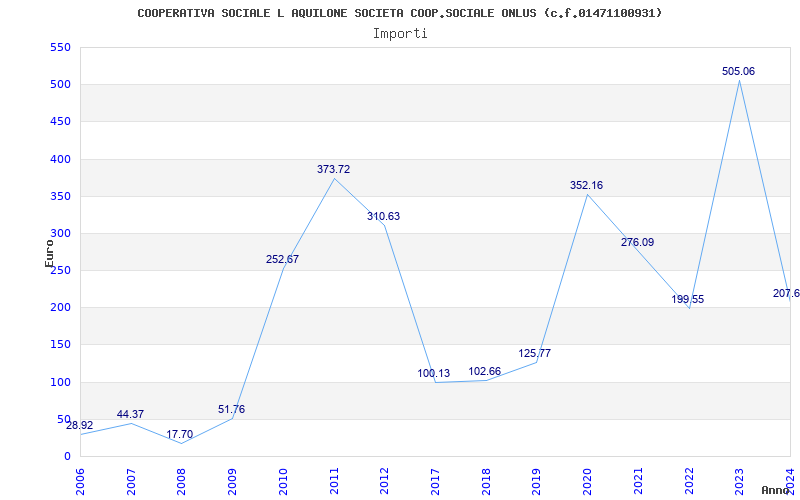Click the Euro y-axis title

pyautogui.click(x=49, y=254)
